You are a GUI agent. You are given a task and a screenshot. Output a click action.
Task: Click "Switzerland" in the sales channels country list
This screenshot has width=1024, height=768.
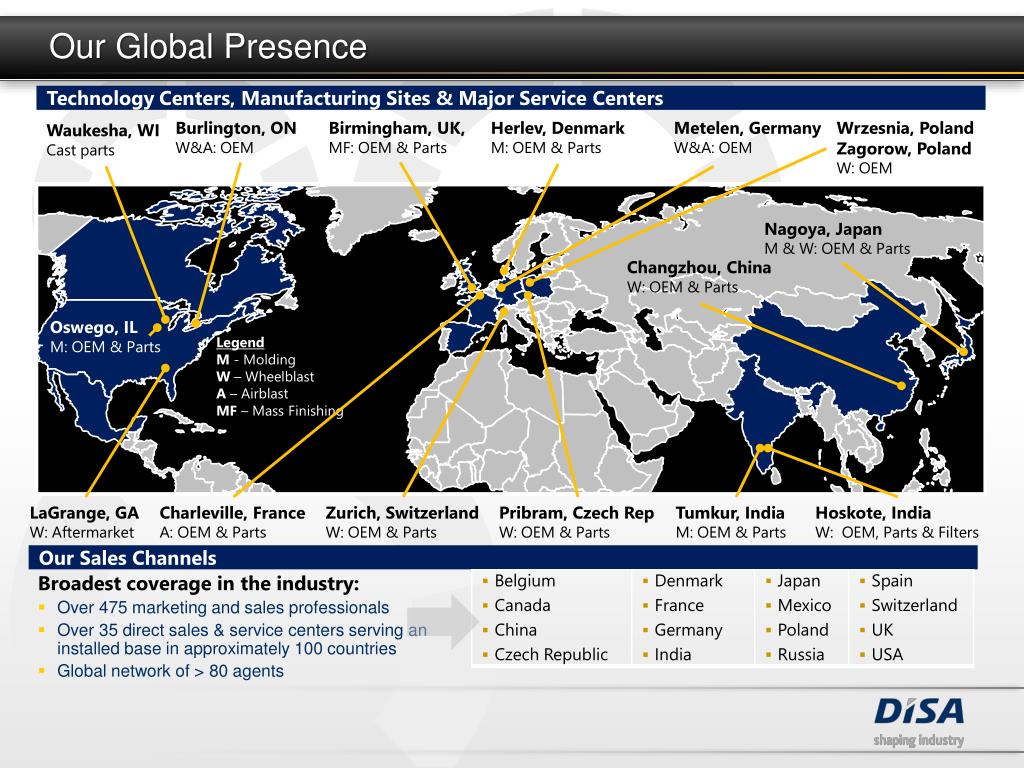[x=914, y=605]
